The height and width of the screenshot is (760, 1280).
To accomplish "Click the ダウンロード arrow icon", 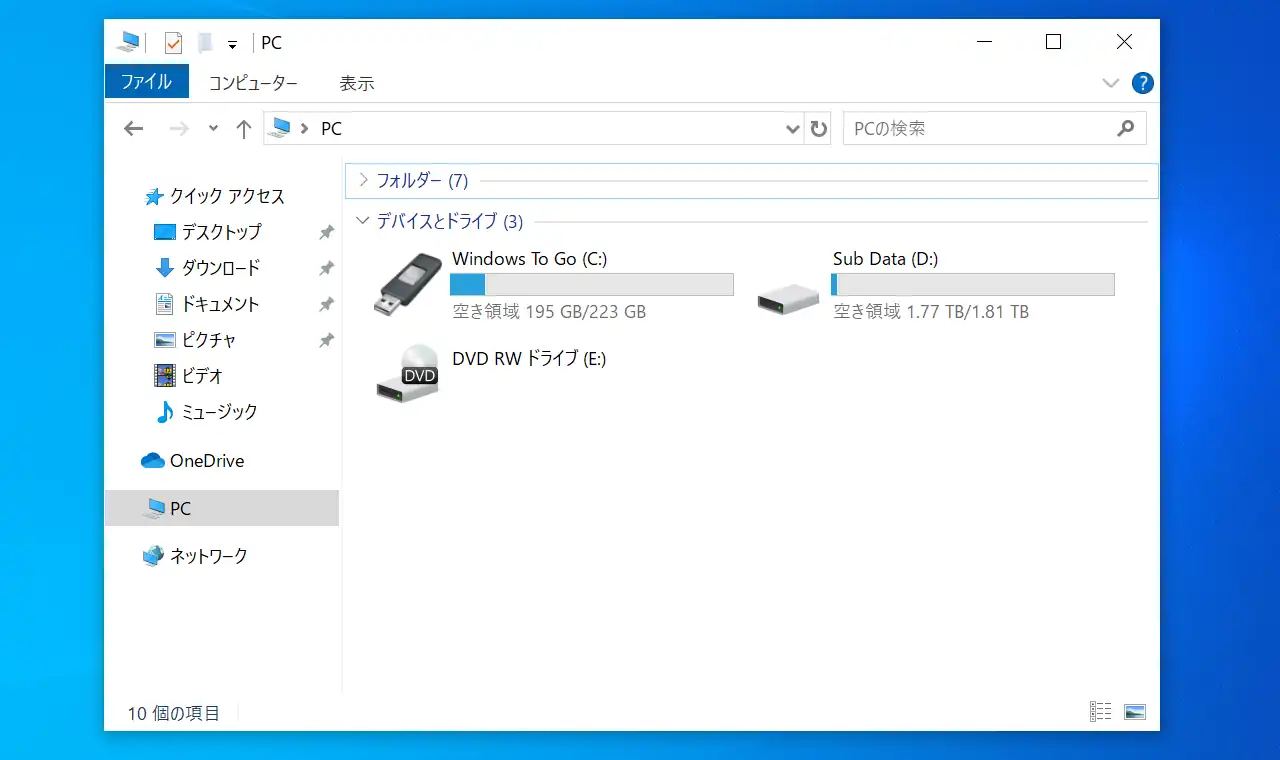I will point(165,268).
